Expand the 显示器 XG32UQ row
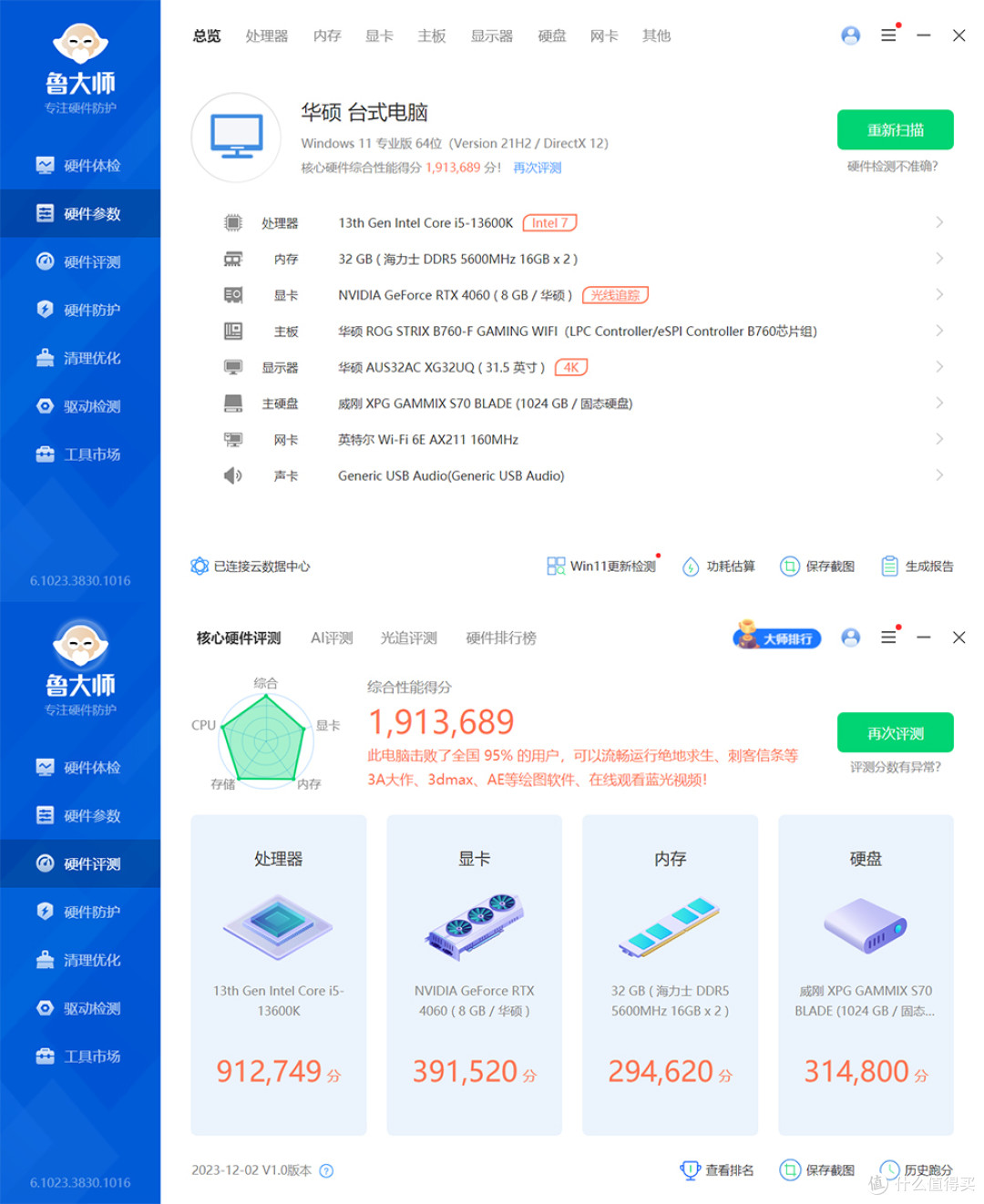 (583, 367)
